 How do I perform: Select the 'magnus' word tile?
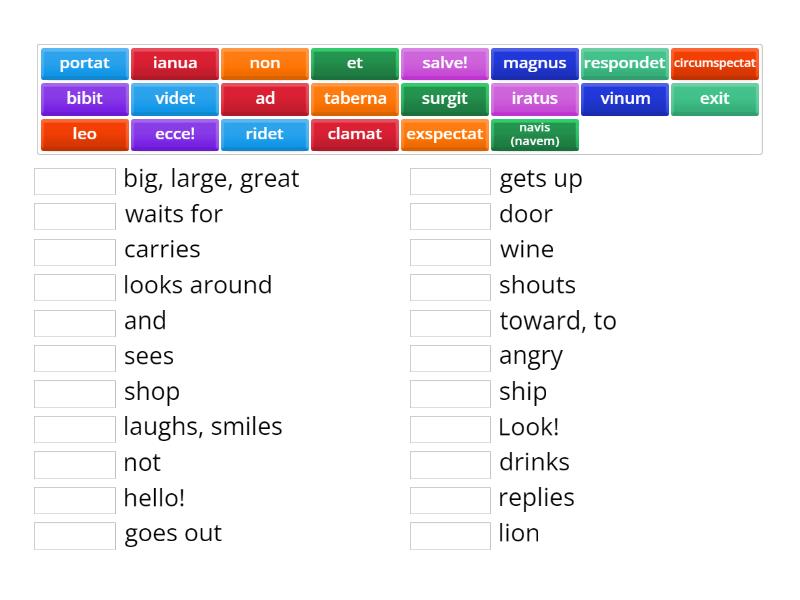click(x=535, y=62)
